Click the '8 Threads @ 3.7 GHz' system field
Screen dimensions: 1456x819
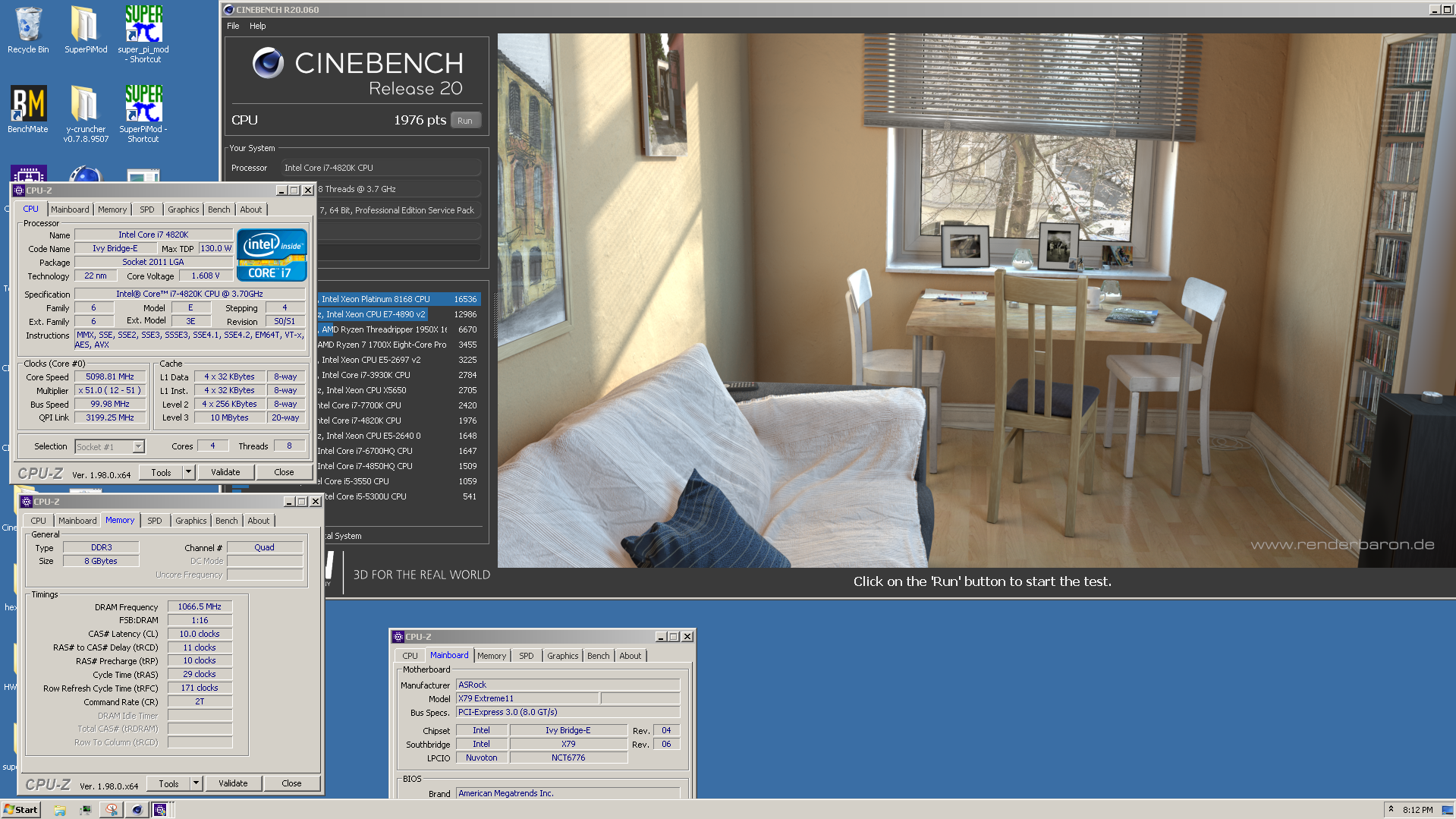tap(398, 189)
